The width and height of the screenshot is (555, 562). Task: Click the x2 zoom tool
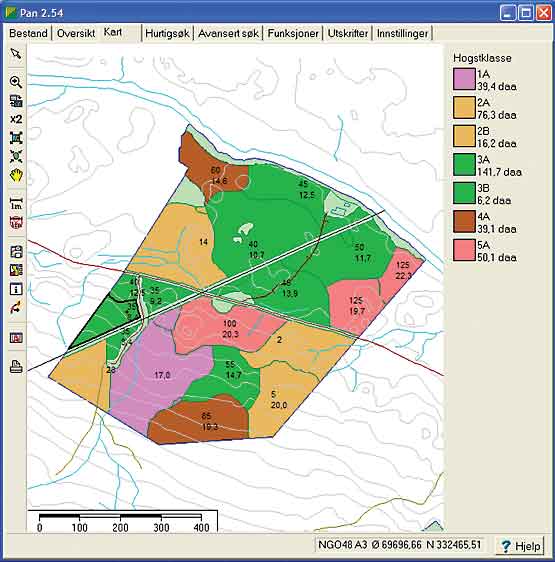(16, 119)
